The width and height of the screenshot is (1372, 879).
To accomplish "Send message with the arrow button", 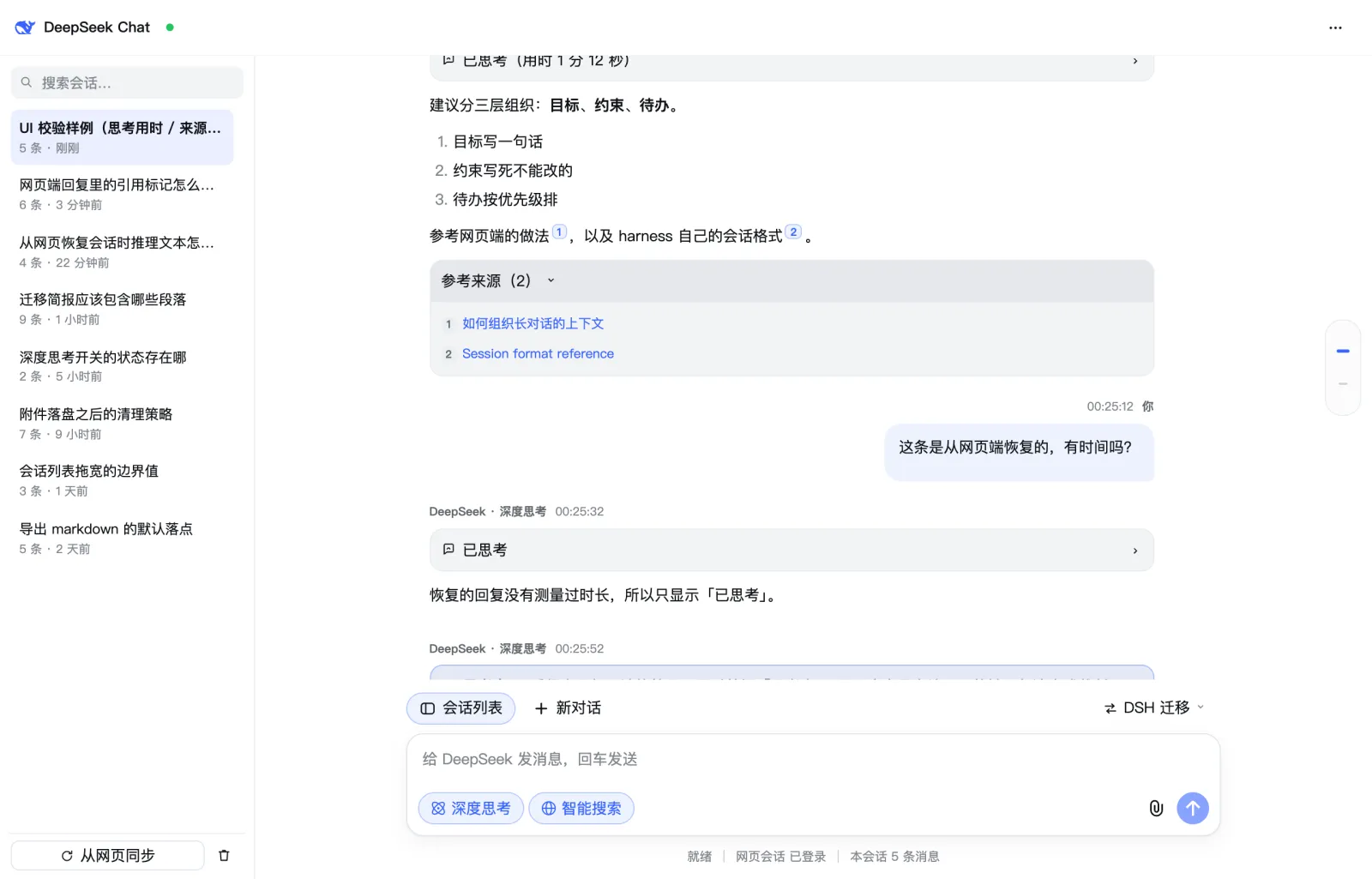I will [1192, 808].
